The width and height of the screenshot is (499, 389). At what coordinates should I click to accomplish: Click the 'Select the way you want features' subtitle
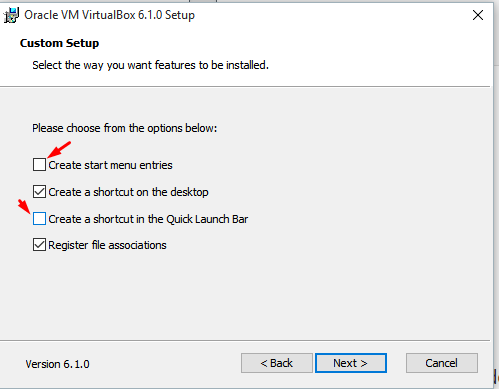[150, 65]
